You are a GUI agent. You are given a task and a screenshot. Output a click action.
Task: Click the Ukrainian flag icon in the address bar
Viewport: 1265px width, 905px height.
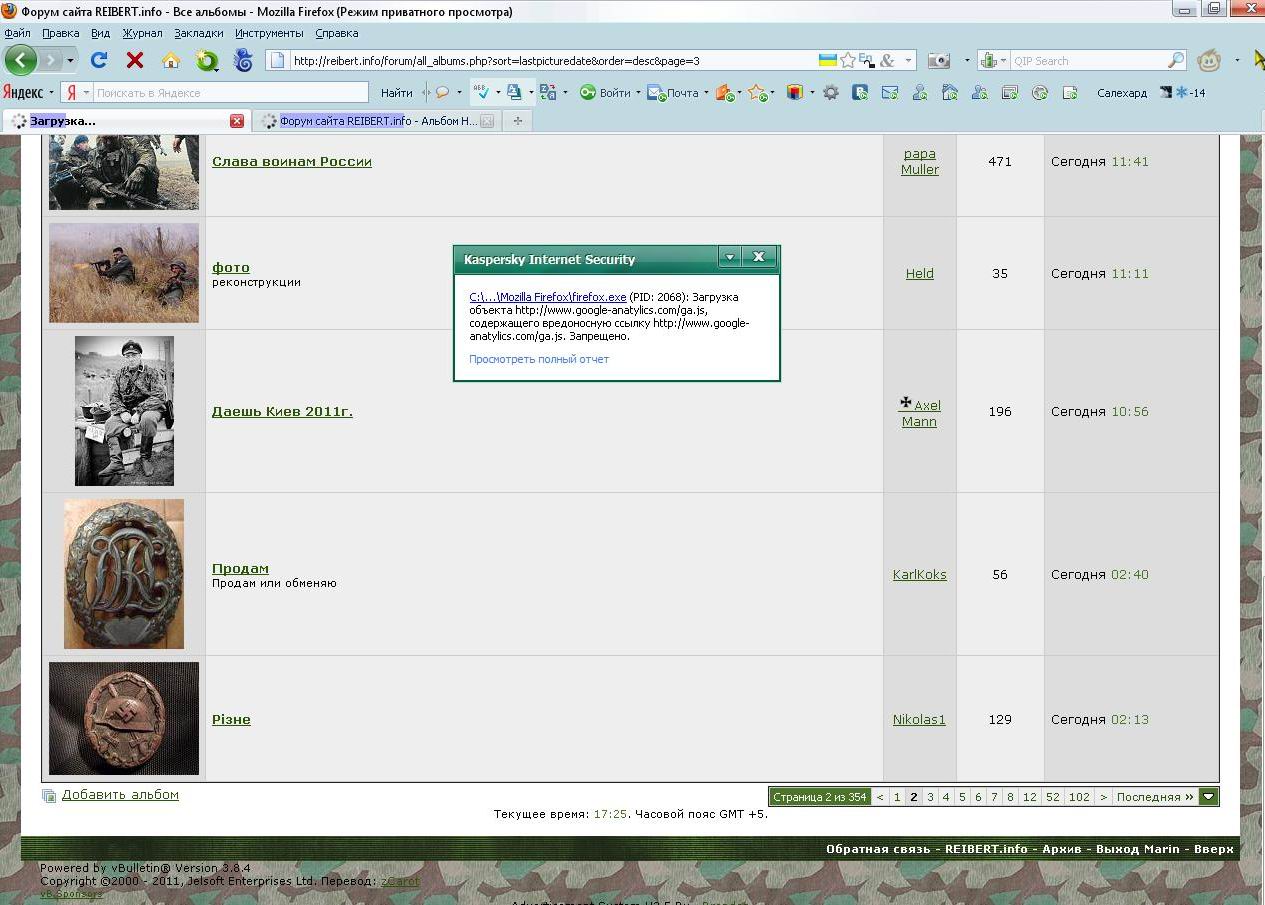click(x=828, y=61)
